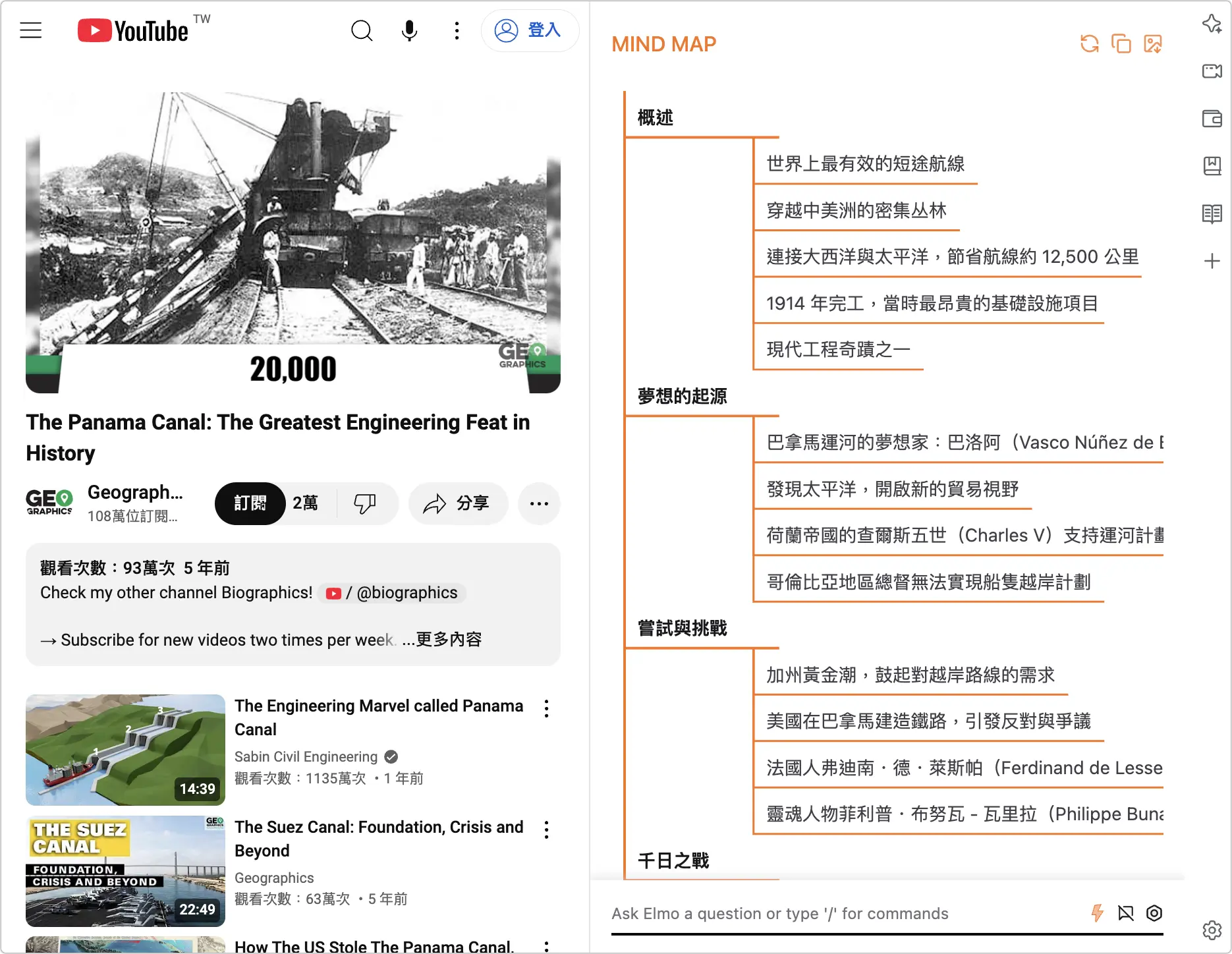The height and width of the screenshot is (954, 1232).
Task: Open the sparkle AI sidebar icon
Action: pyautogui.click(x=1212, y=24)
